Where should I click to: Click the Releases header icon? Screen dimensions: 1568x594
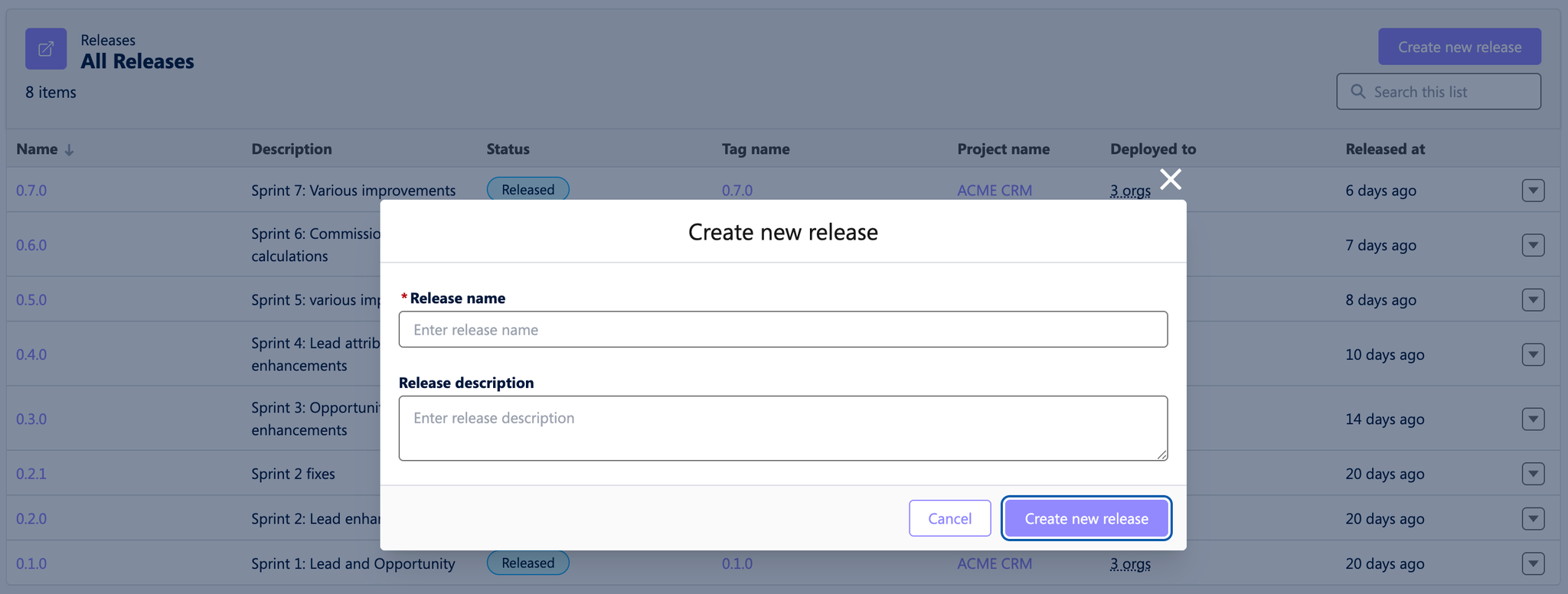pos(46,49)
